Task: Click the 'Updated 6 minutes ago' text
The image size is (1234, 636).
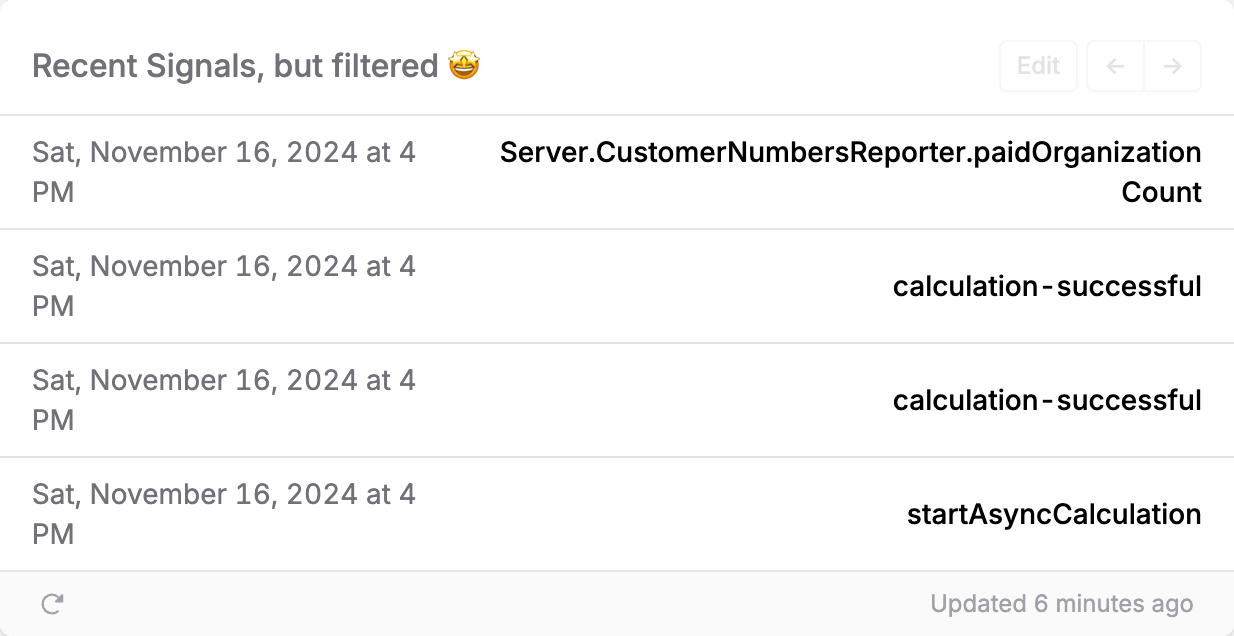Action: (1061, 604)
